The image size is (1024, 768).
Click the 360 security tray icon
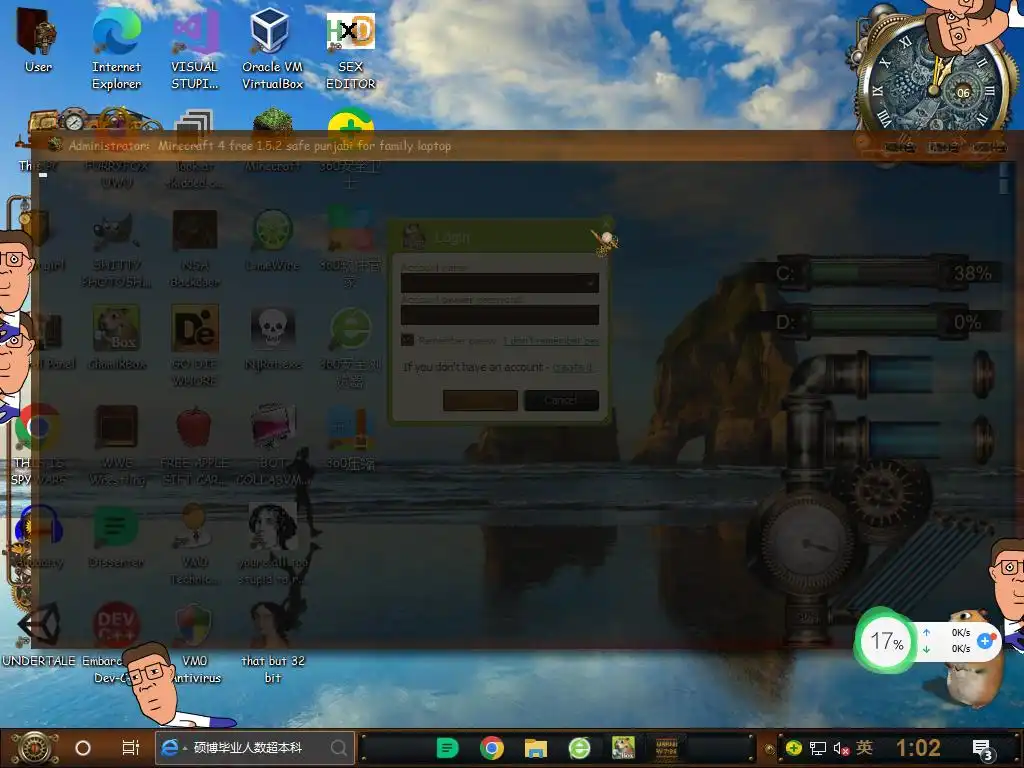tap(793, 748)
